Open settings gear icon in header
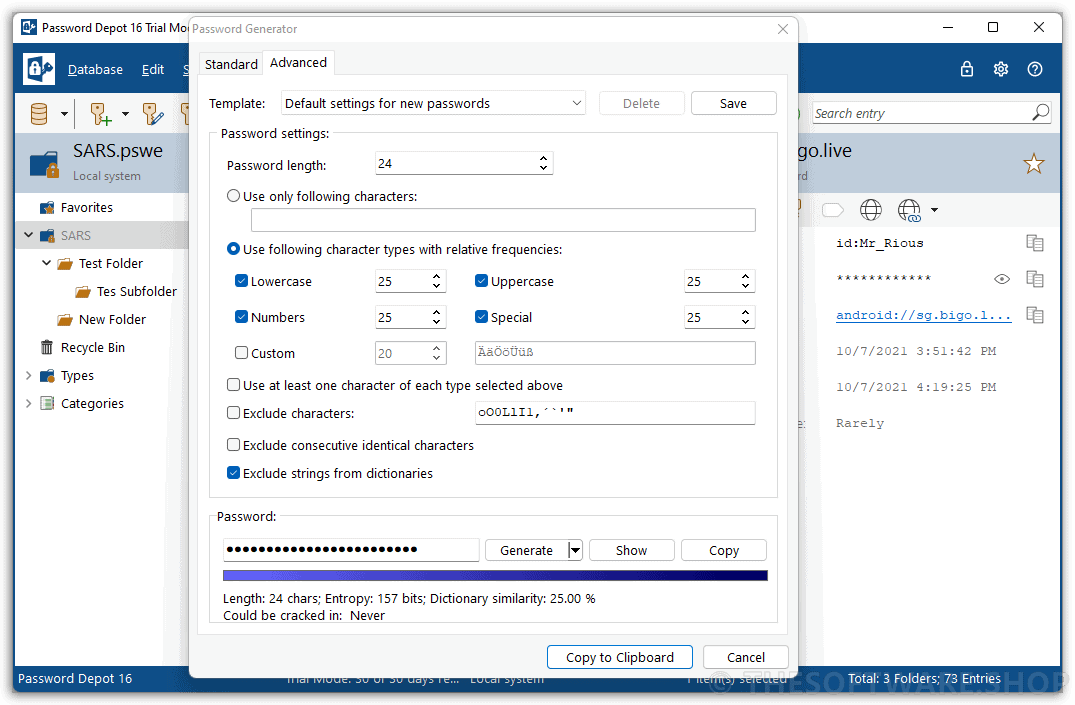Viewport: 1075px width, 705px height. click(1001, 69)
